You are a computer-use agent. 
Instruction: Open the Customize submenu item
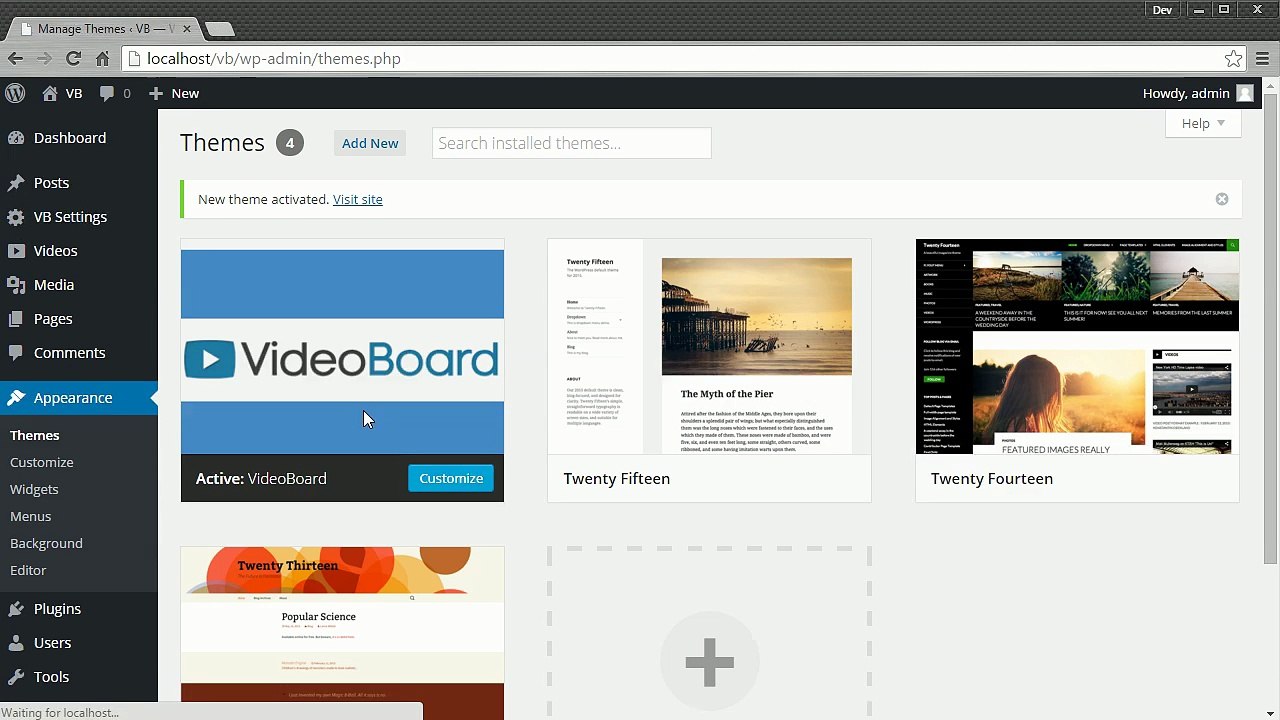tap(42, 462)
